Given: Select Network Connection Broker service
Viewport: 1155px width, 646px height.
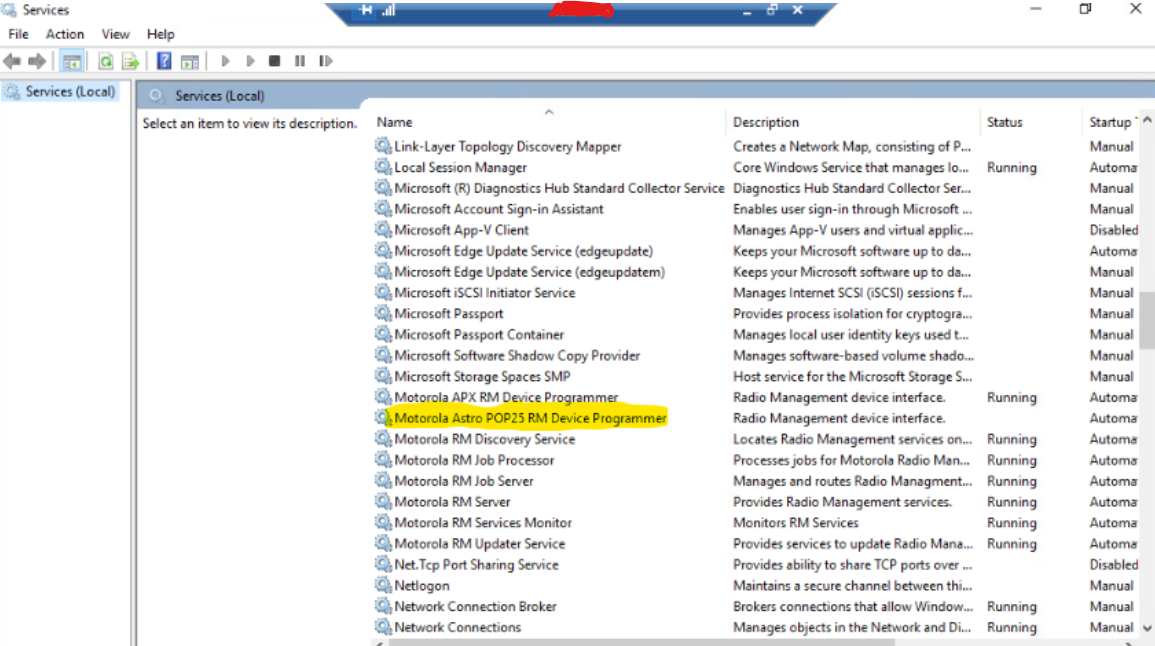Looking at the screenshot, I should (x=475, y=607).
